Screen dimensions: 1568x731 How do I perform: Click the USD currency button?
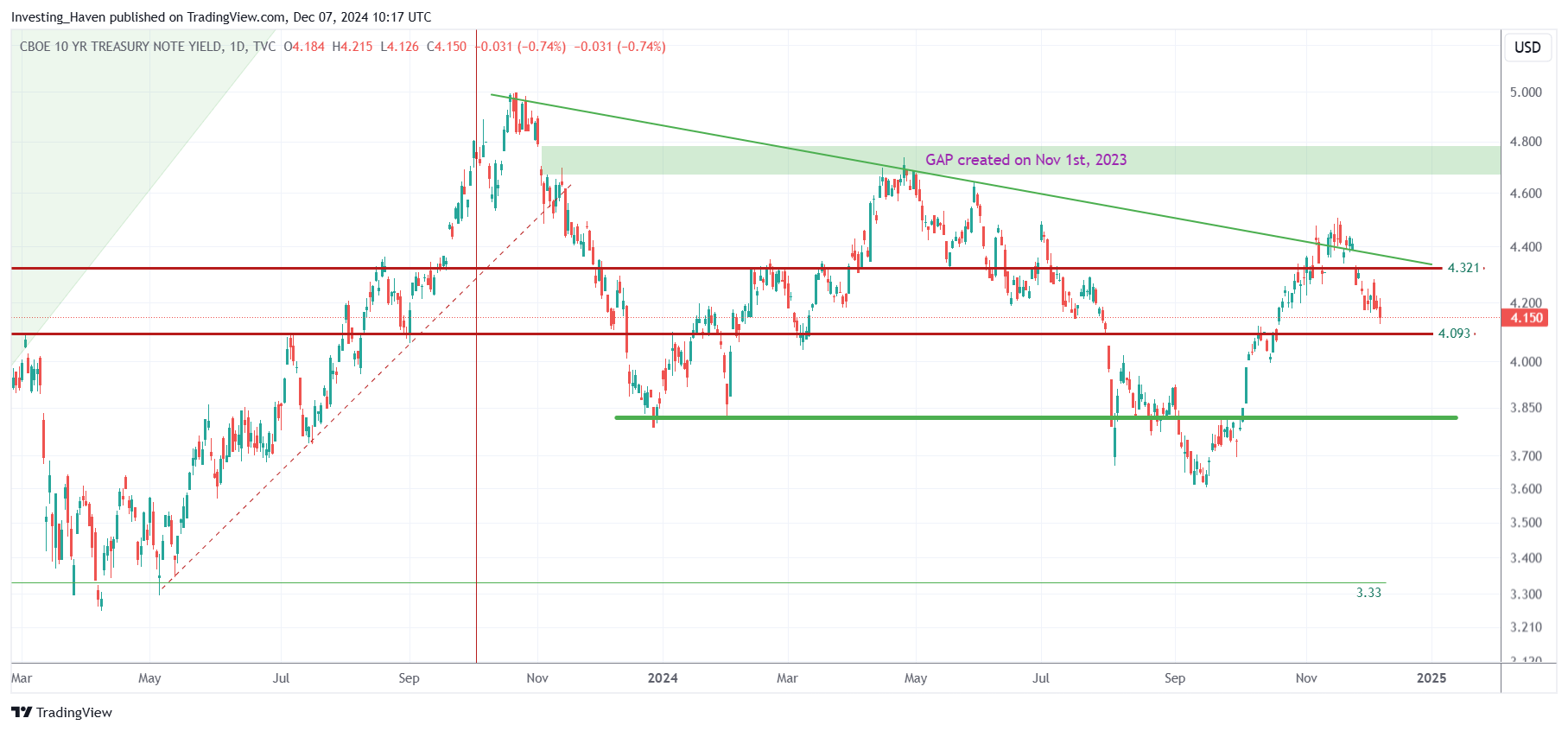(1527, 48)
